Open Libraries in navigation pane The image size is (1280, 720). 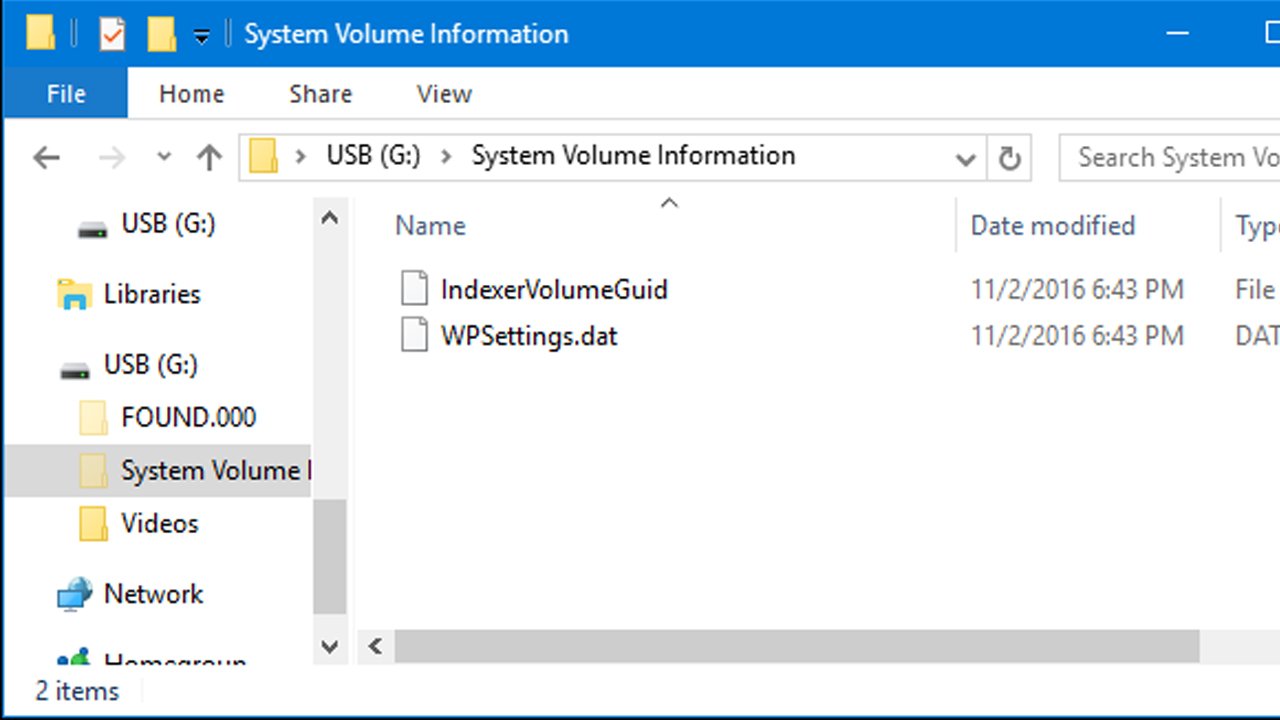click(151, 294)
